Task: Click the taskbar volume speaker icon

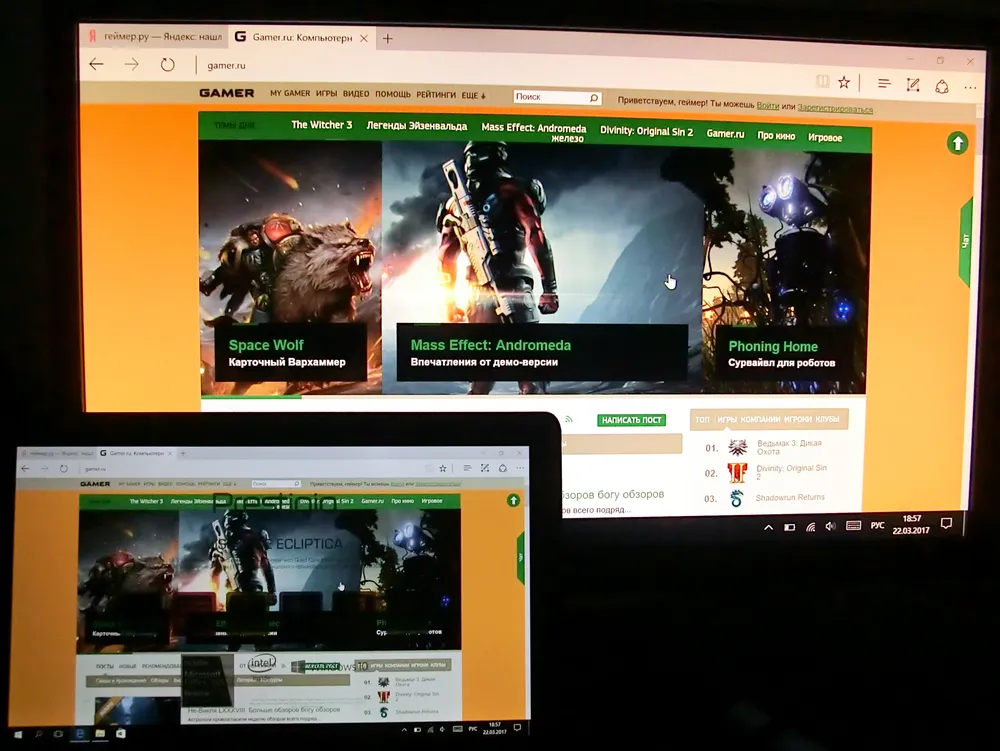Action: coord(830,526)
